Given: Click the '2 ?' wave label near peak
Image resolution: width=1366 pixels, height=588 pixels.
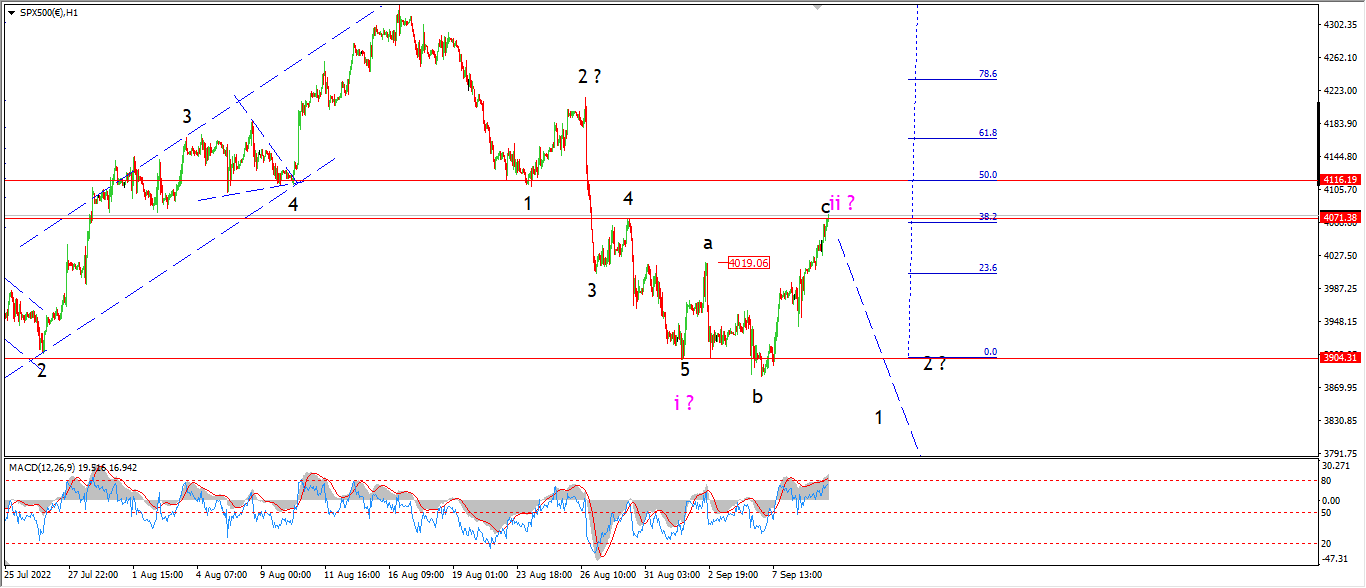Looking at the screenshot, I should pos(589,76).
